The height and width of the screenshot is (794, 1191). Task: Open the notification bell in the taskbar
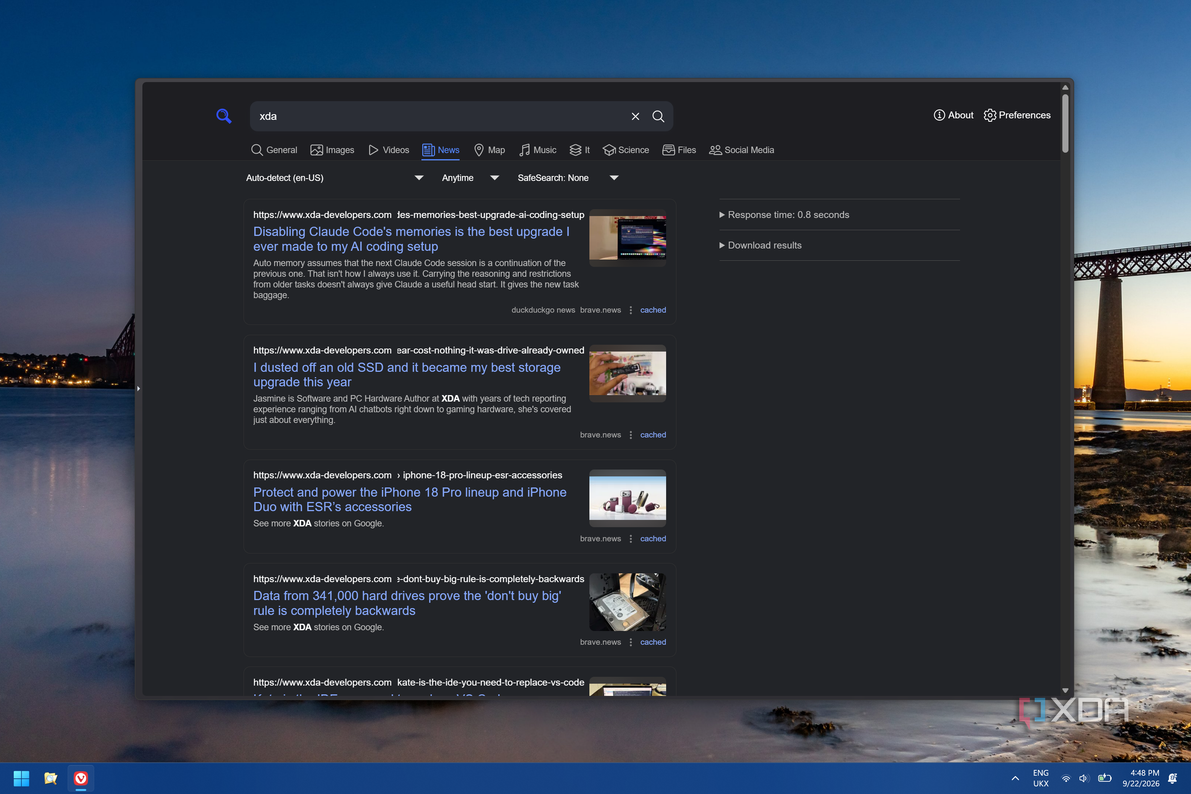[1173, 779]
